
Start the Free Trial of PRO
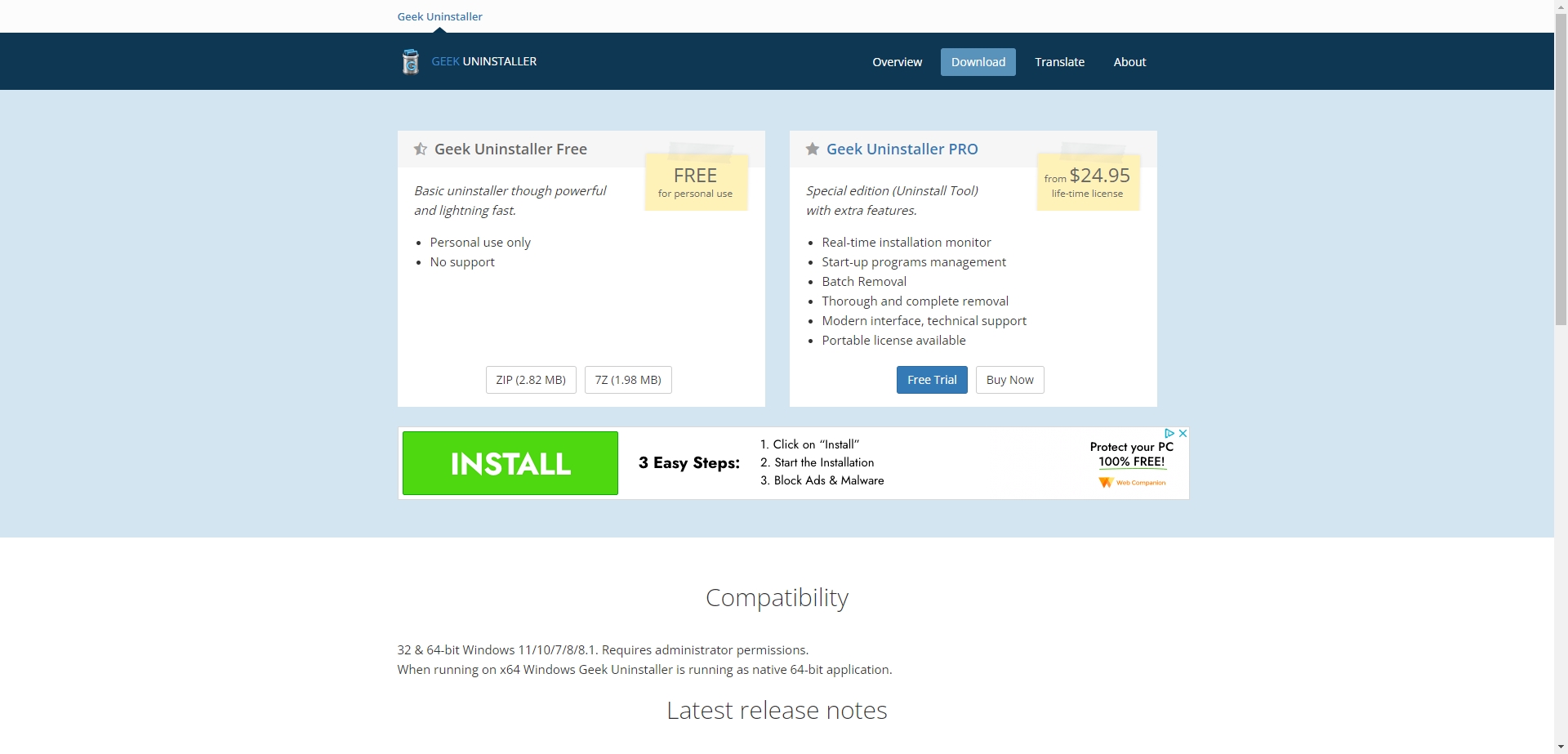(932, 380)
